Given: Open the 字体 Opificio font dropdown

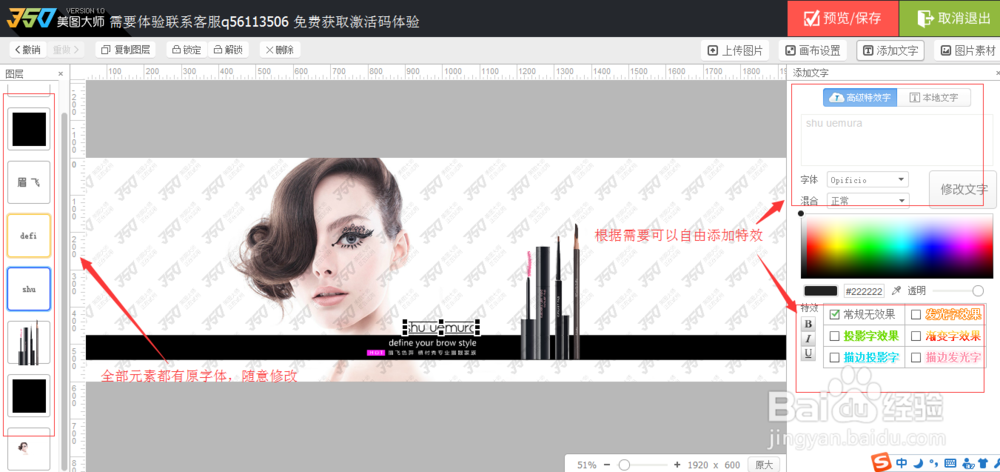Looking at the screenshot, I should 867,180.
